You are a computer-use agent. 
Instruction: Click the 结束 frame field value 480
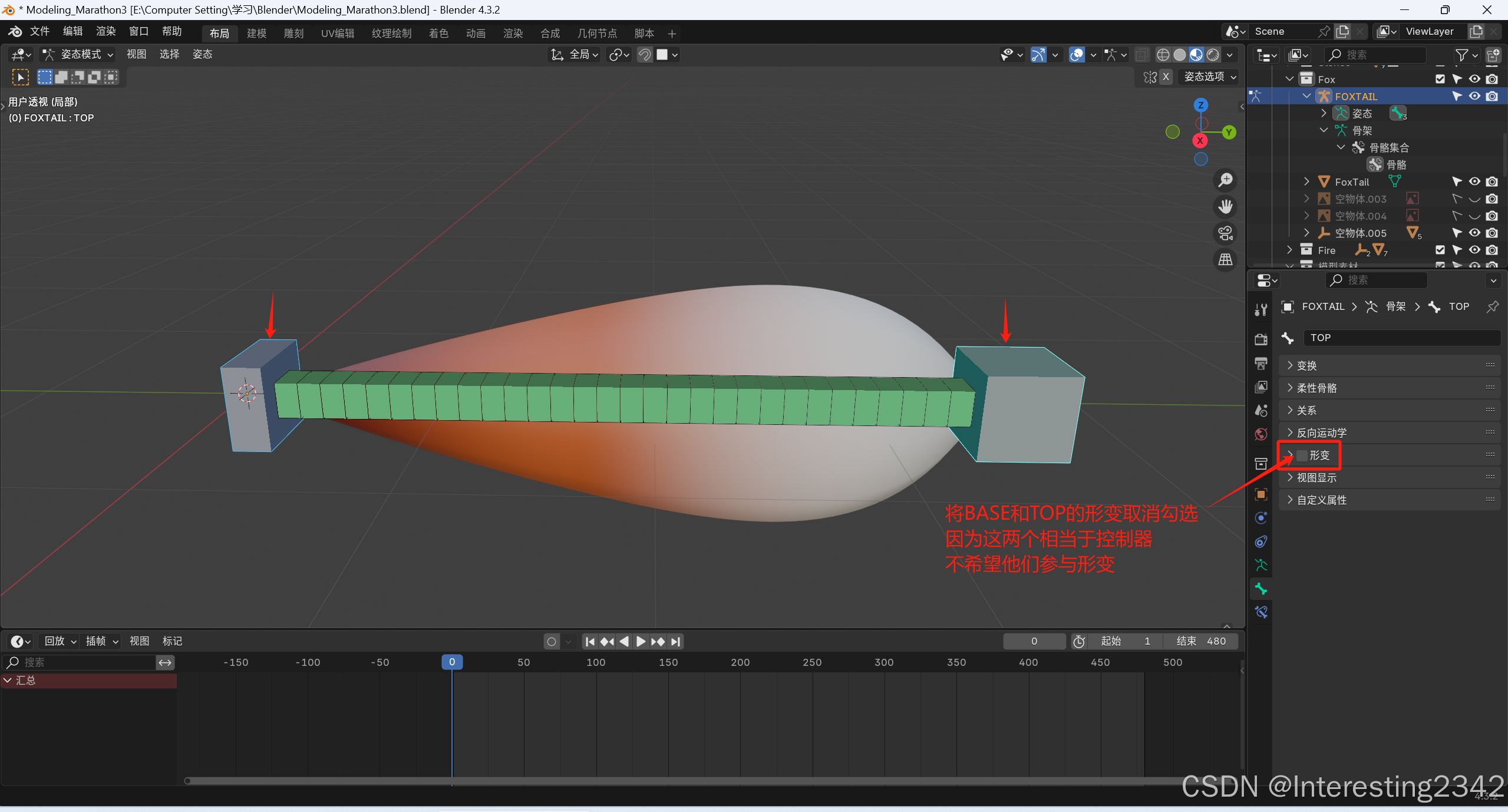coord(1216,641)
